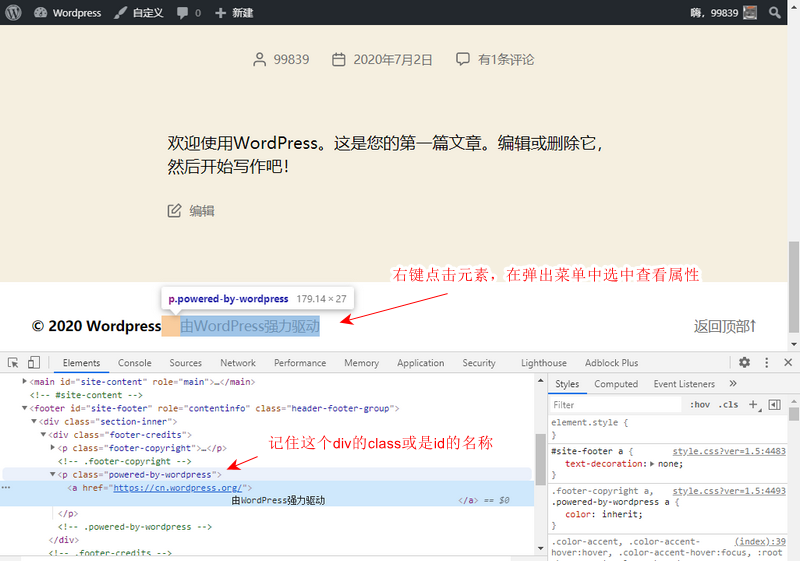
Task: Open the 有1条评论 comments link
Action: pyautogui.click(x=506, y=60)
